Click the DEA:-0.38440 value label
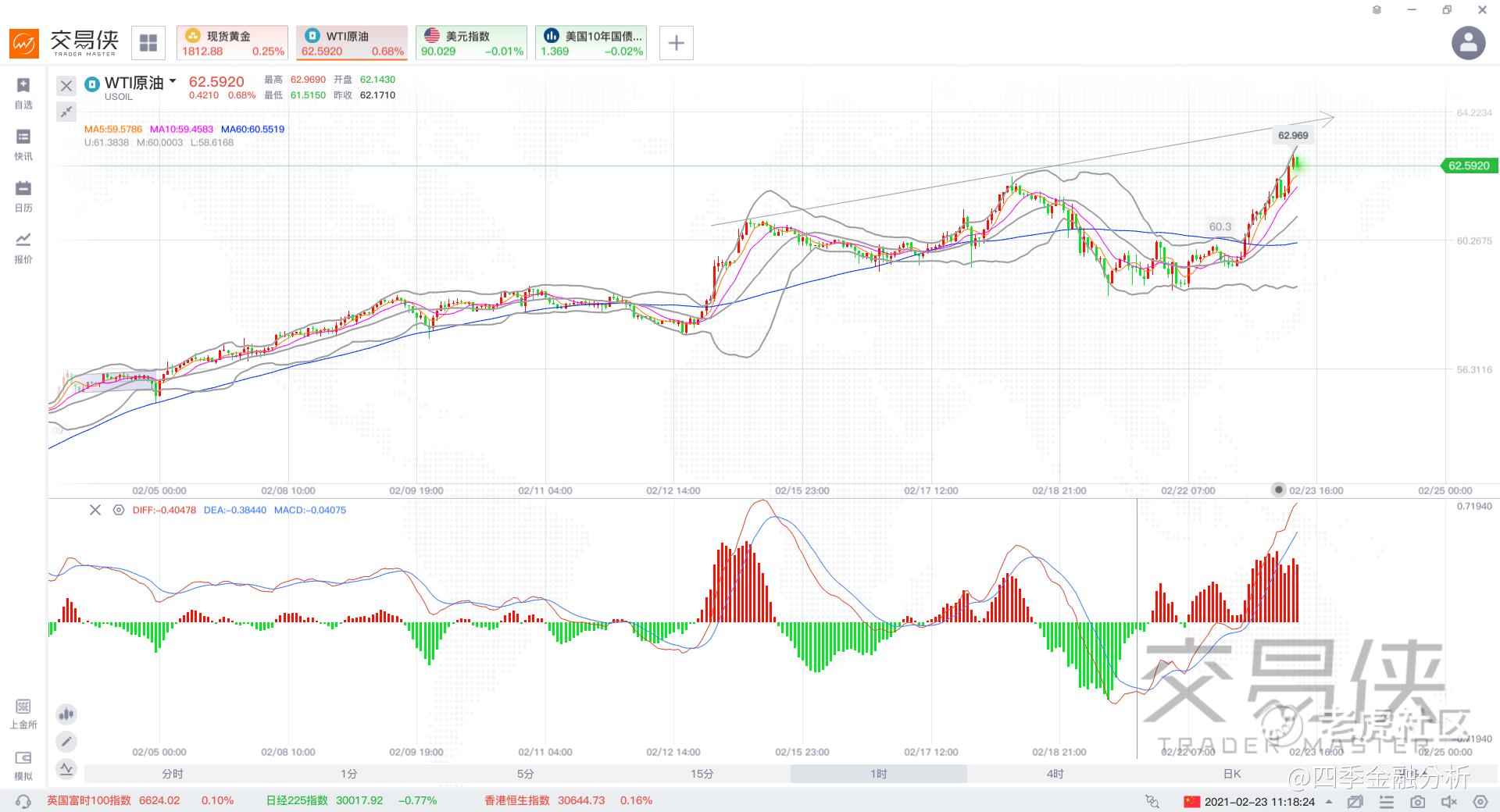The height and width of the screenshot is (812, 1500). pyautogui.click(x=234, y=510)
